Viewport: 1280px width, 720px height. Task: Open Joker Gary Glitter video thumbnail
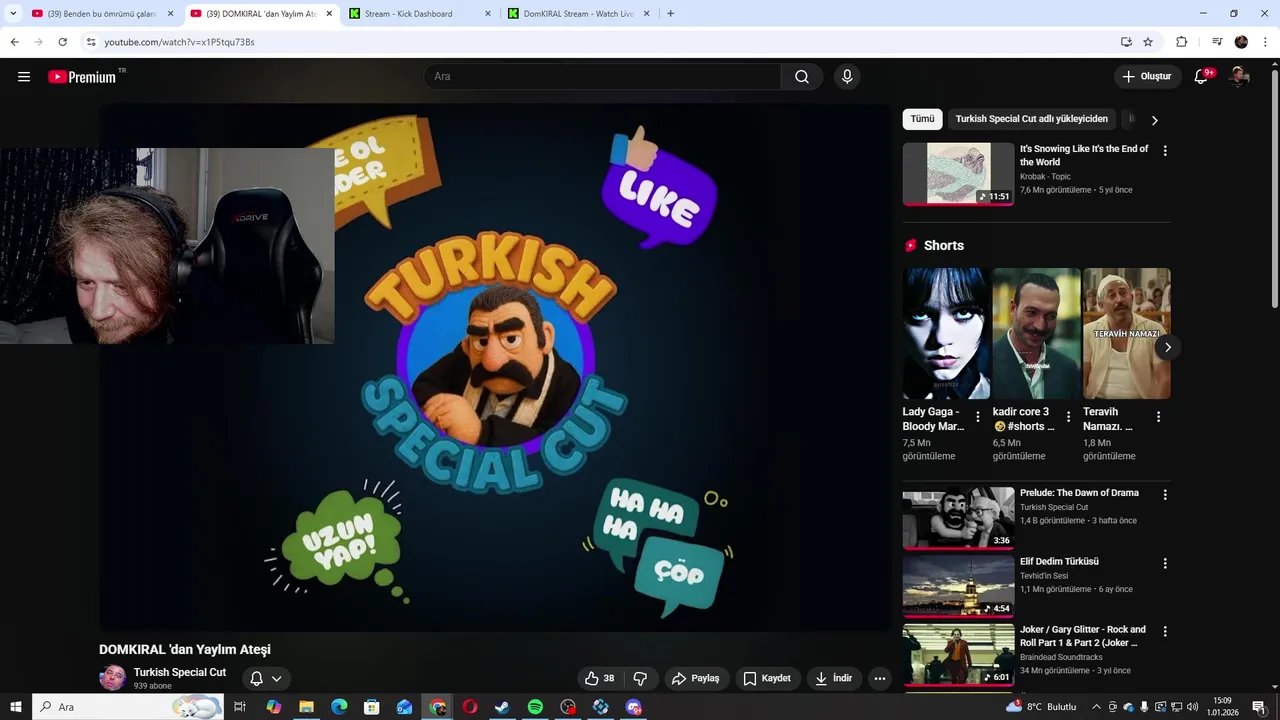(x=958, y=655)
